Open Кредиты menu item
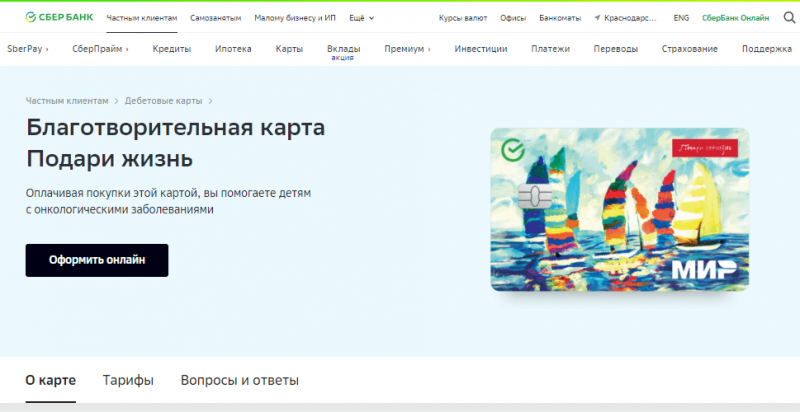 [171, 49]
